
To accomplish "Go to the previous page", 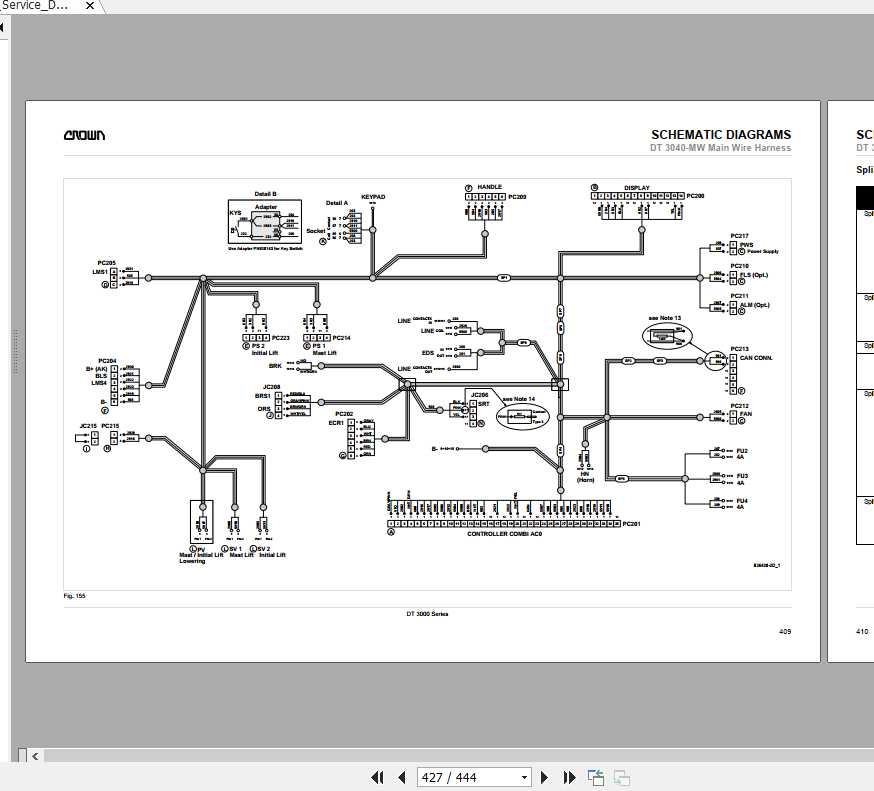I will click(402, 777).
